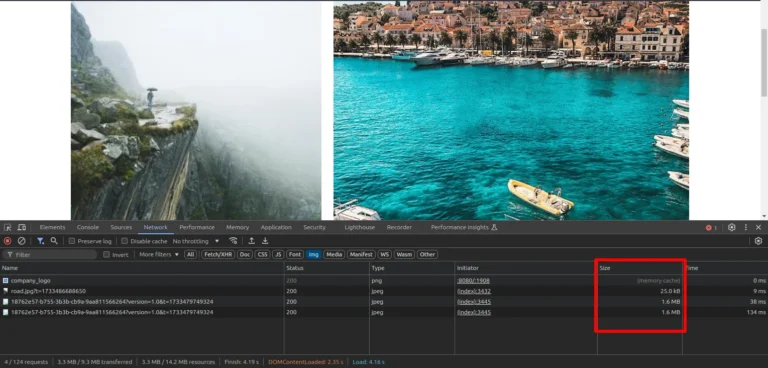768x368 pixels.
Task: Toggle the CSS type filter
Action: (x=263, y=254)
